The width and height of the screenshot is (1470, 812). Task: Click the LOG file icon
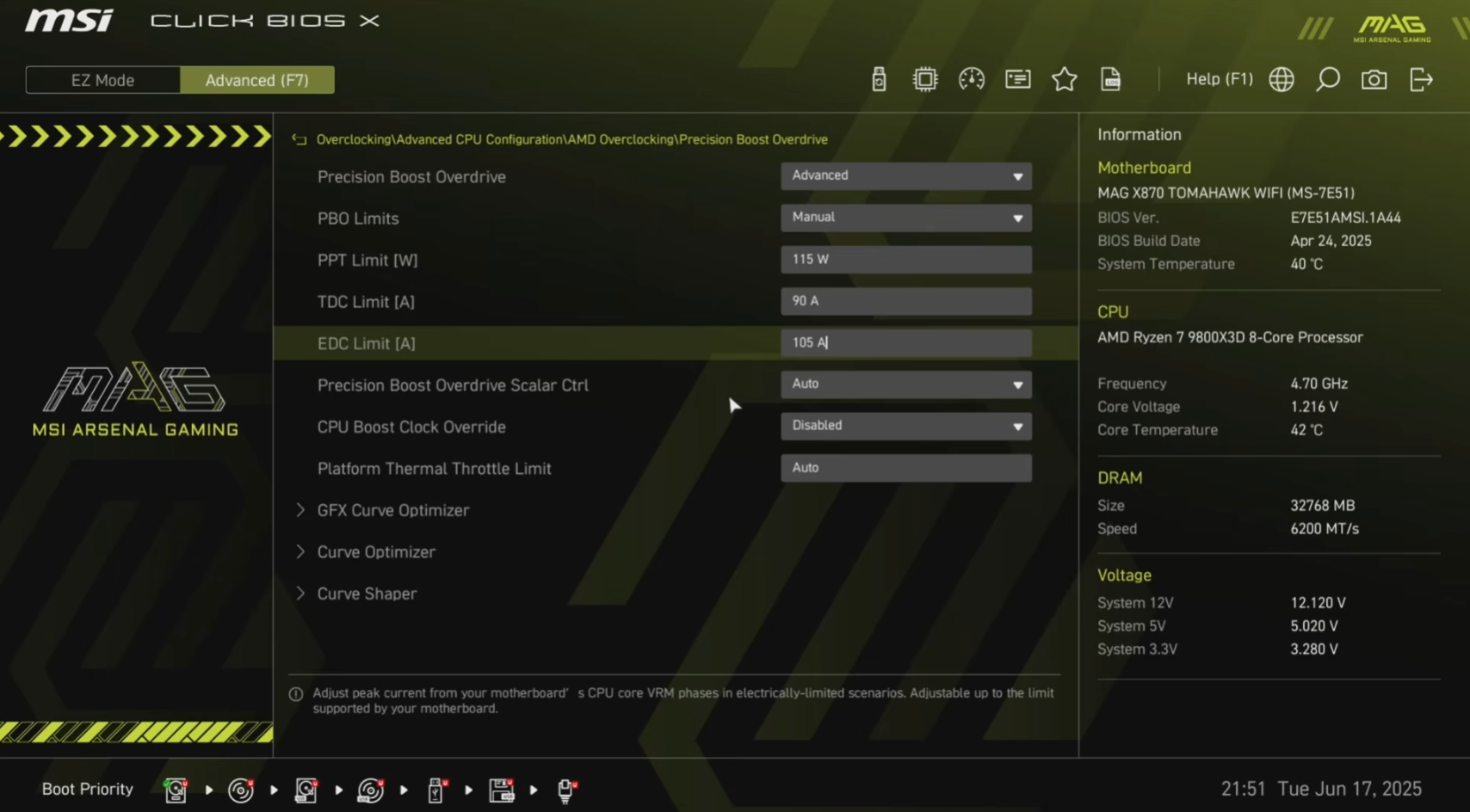(1111, 79)
